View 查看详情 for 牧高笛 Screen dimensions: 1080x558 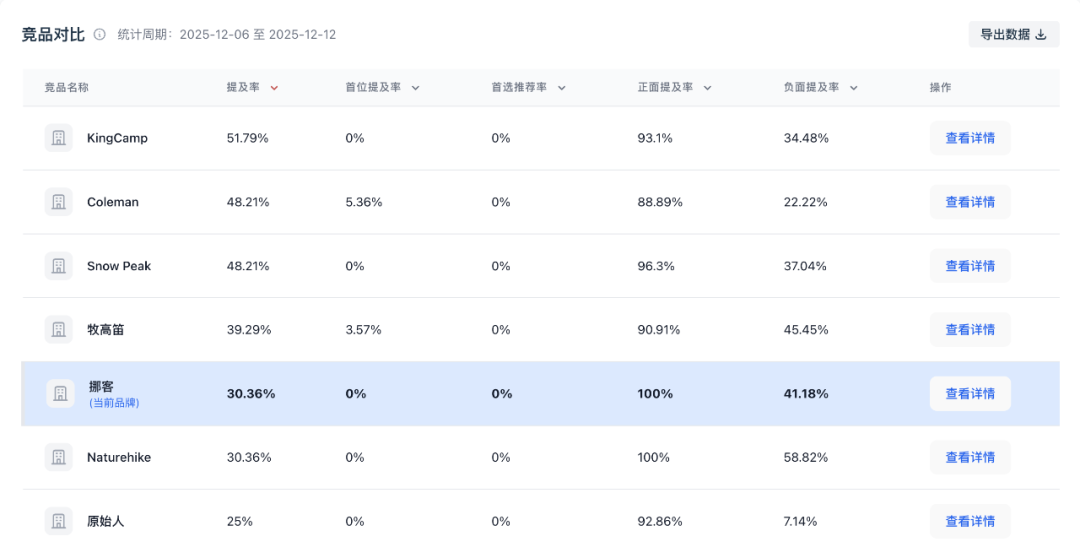(970, 329)
